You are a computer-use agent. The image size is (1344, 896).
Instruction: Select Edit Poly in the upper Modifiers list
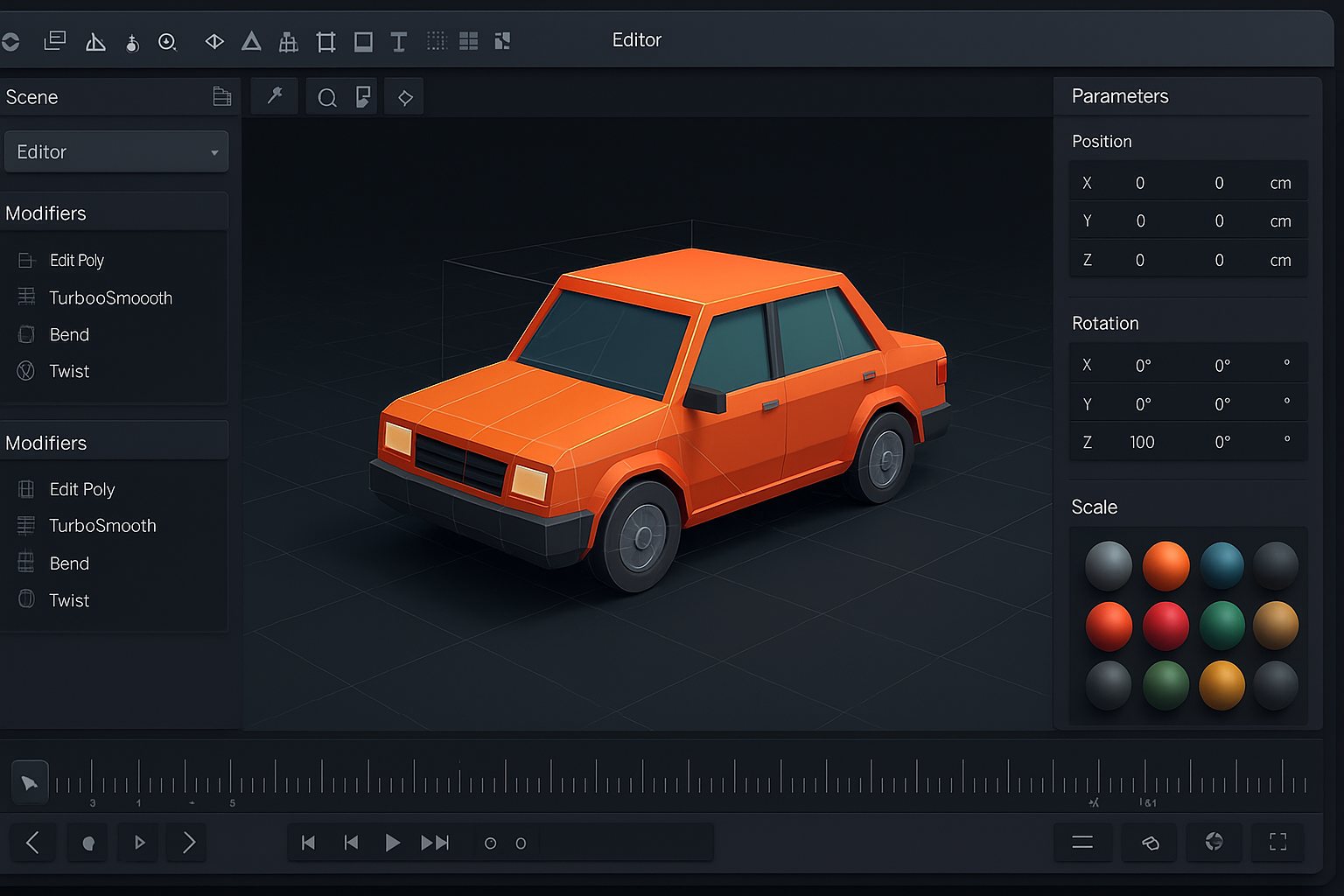[x=77, y=260]
